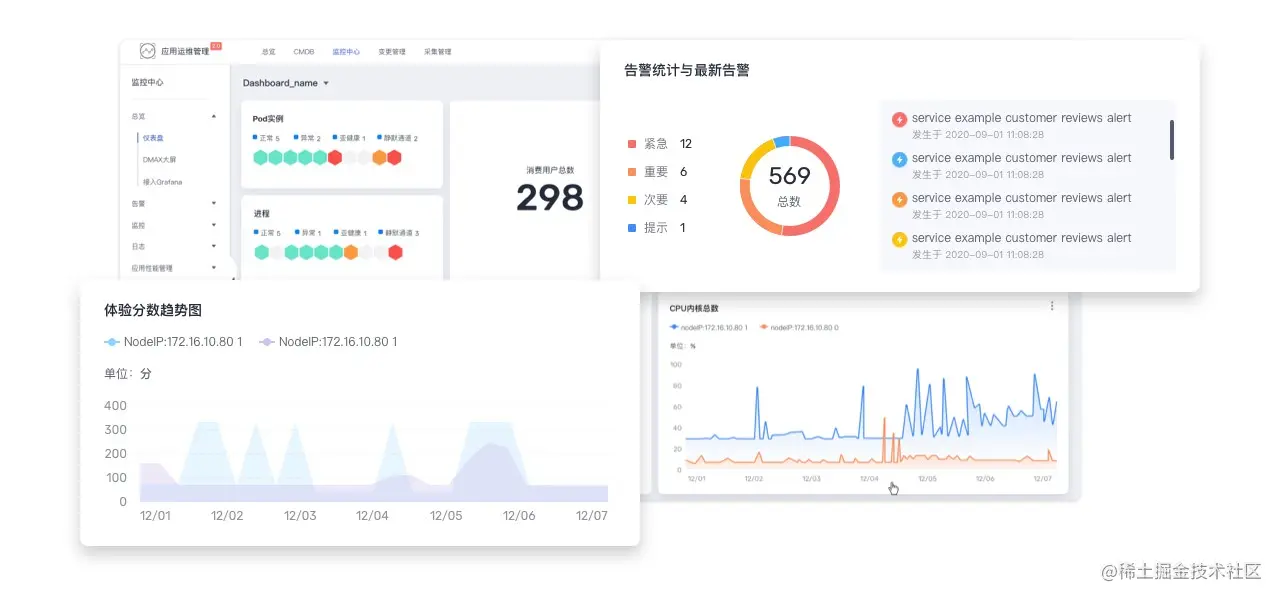Click the 告警统计与最新告警 panel title

coord(687,70)
